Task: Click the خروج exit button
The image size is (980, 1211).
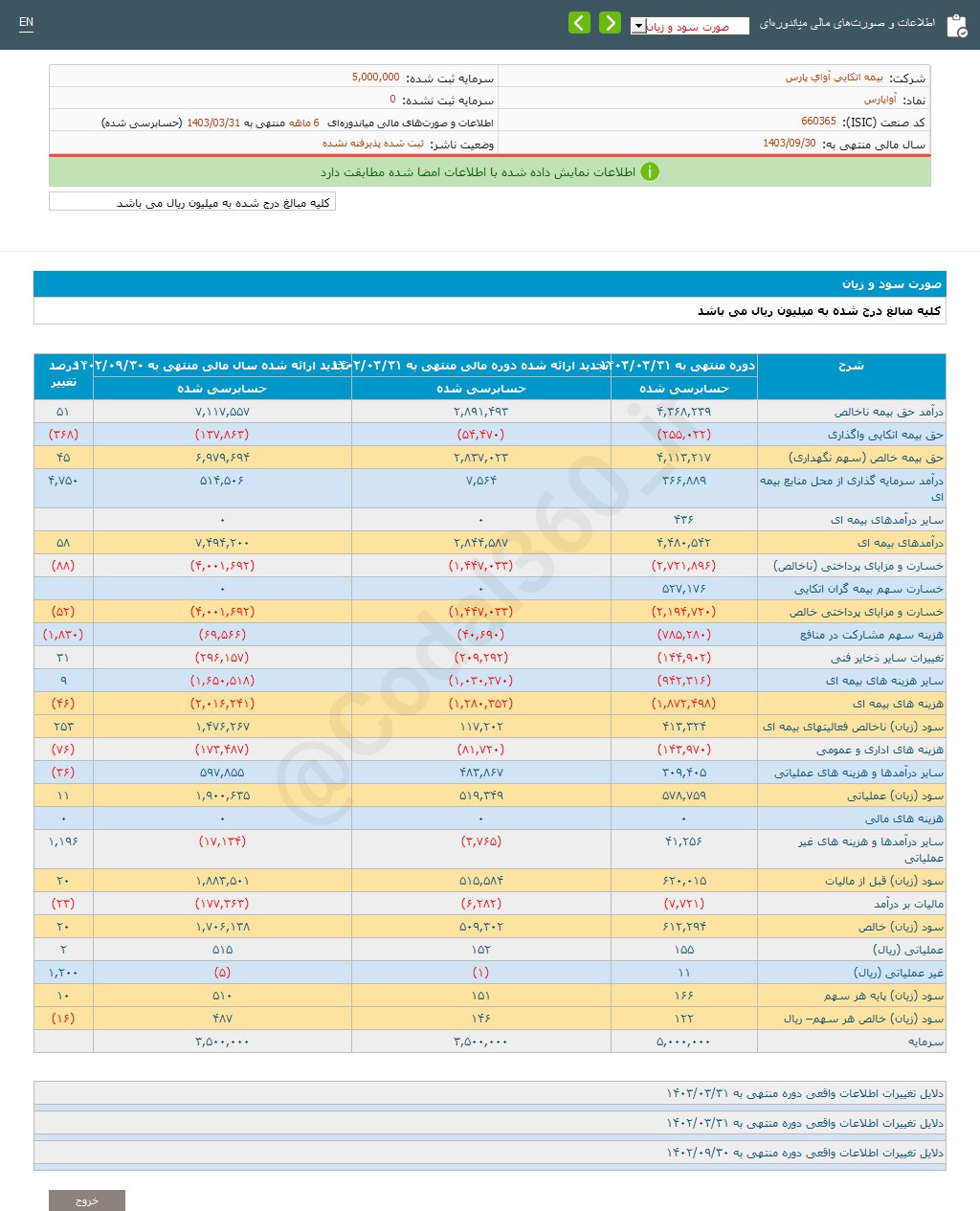Action: point(87,1199)
